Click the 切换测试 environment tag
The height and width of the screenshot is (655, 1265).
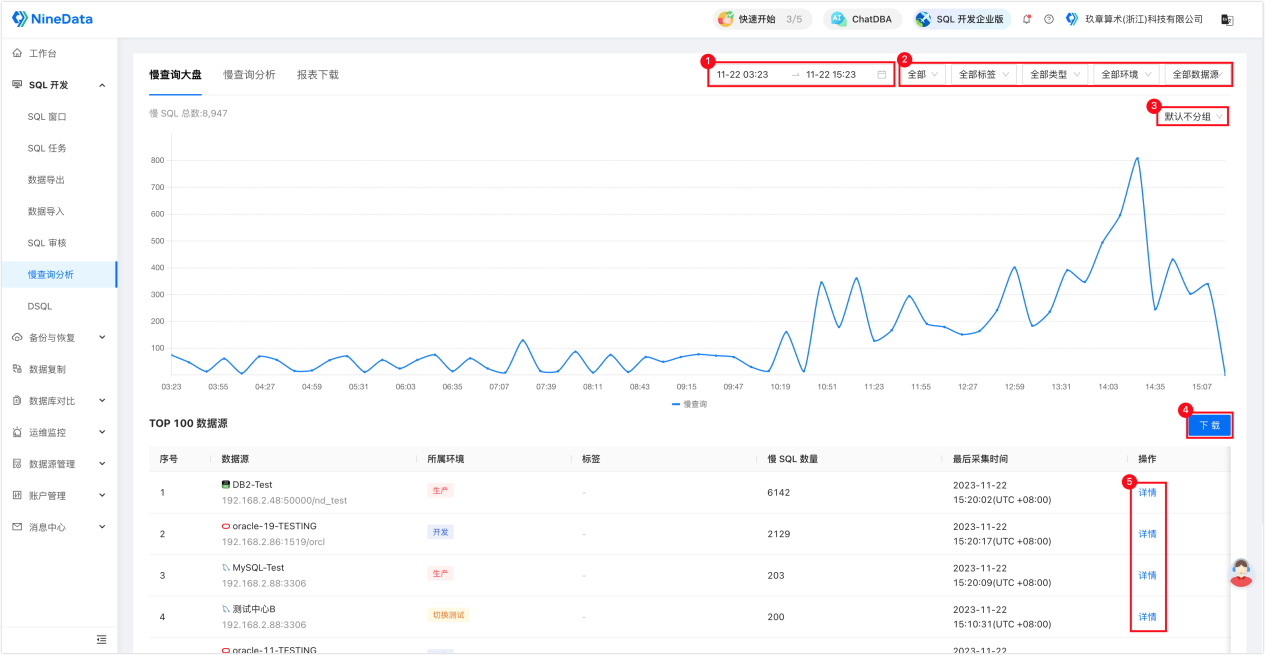(448, 615)
